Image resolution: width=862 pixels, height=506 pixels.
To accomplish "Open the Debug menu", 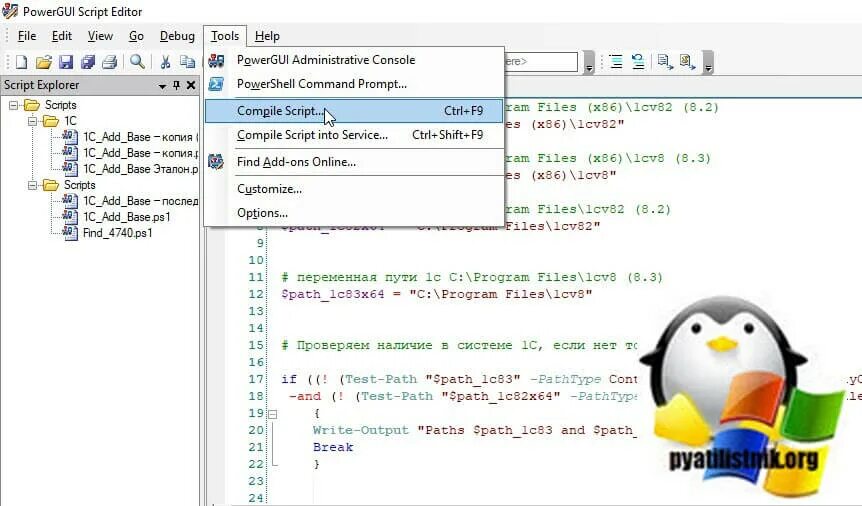I will tap(177, 36).
